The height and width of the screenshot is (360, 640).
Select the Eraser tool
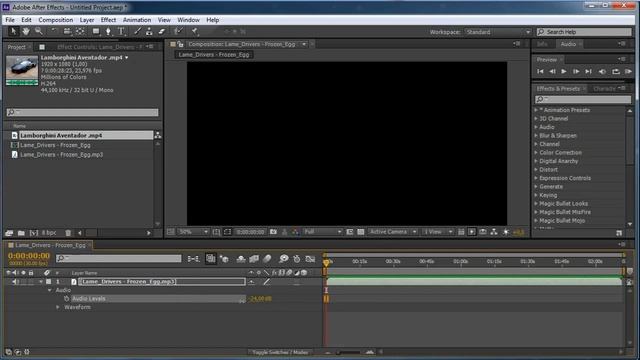[x=162, y=31]
